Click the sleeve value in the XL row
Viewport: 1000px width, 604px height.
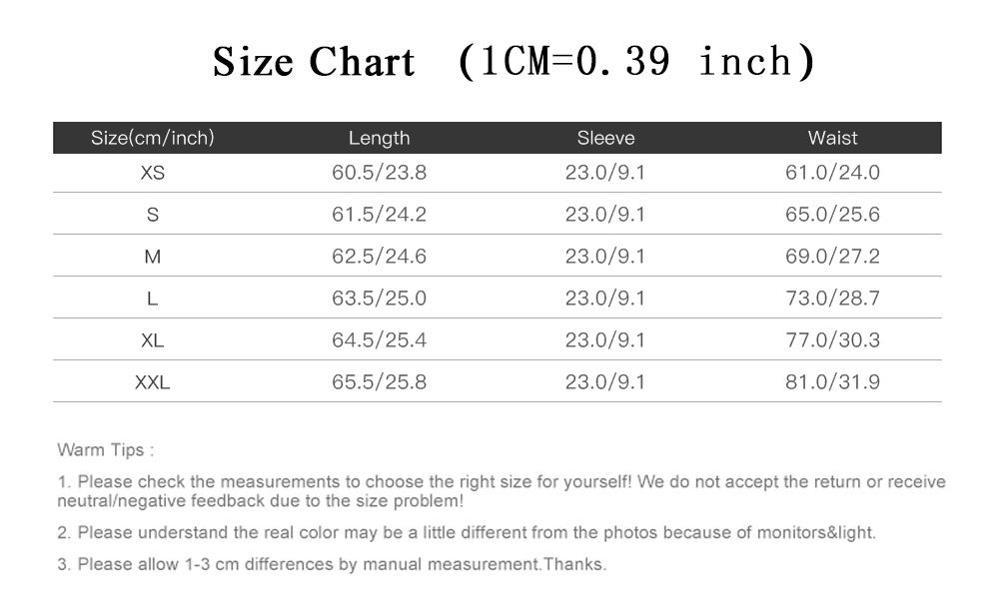click(x=605, y=341)
